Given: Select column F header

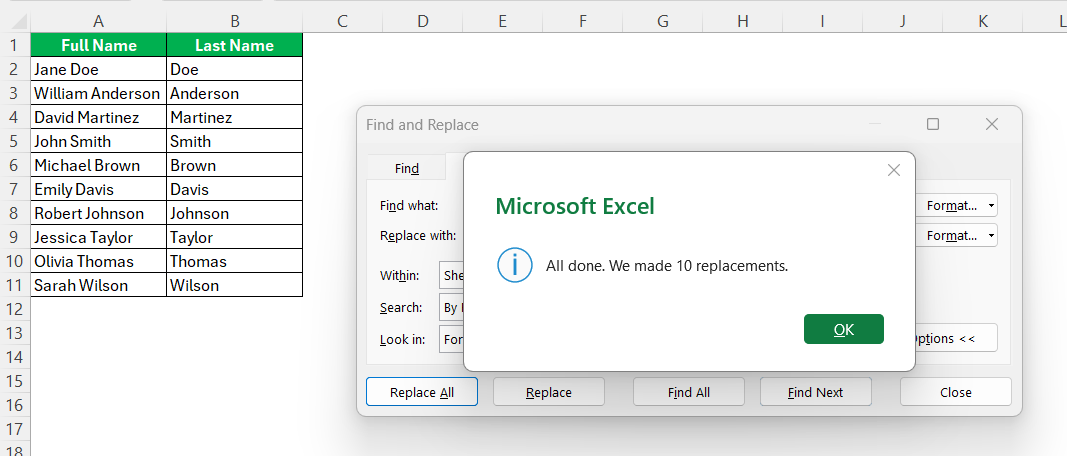Looking at the screenshot, I should coord(582,22).
